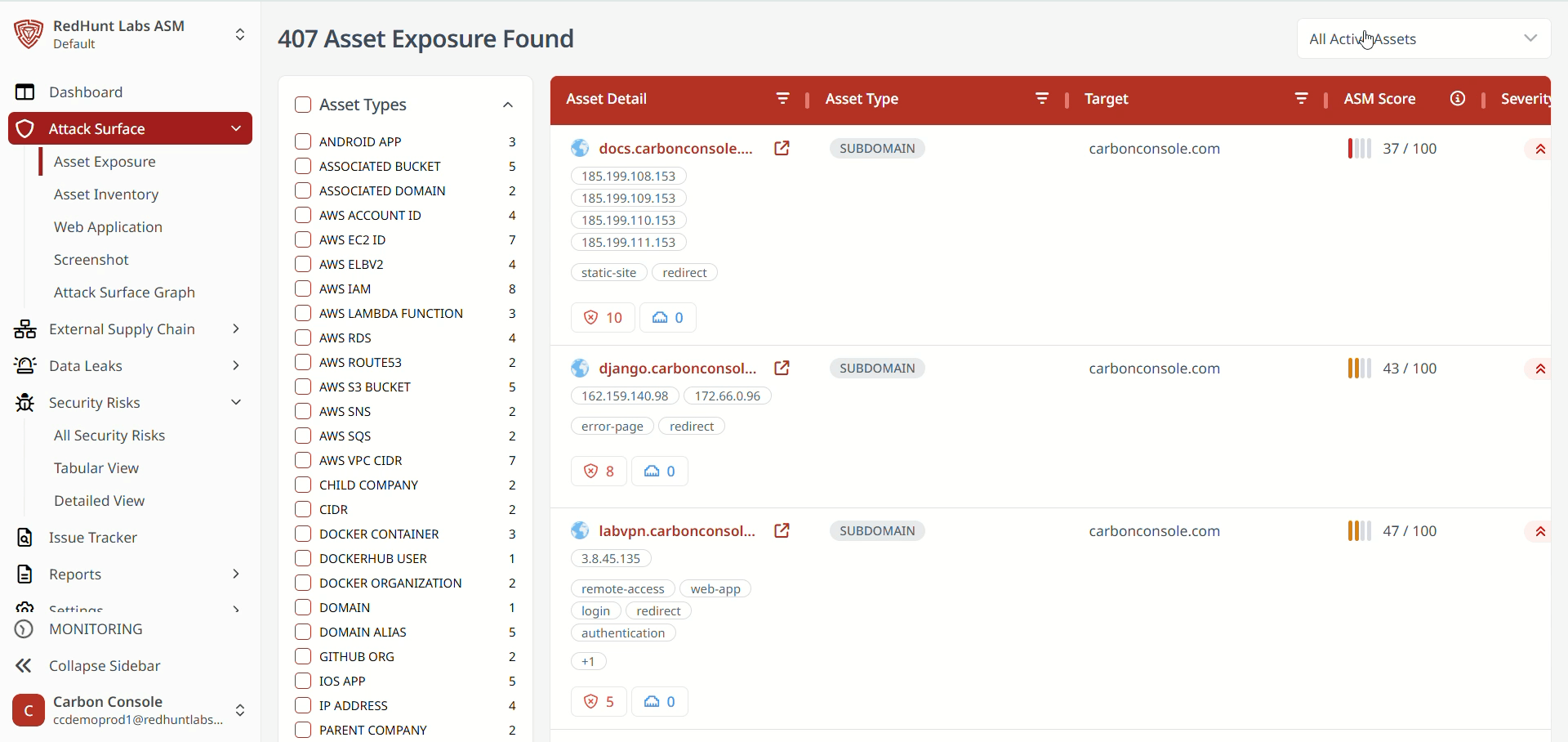1568x742 pixels.
Task: Click the 10 issues button for docs.carbonconsole
Action: pos(603,317)
